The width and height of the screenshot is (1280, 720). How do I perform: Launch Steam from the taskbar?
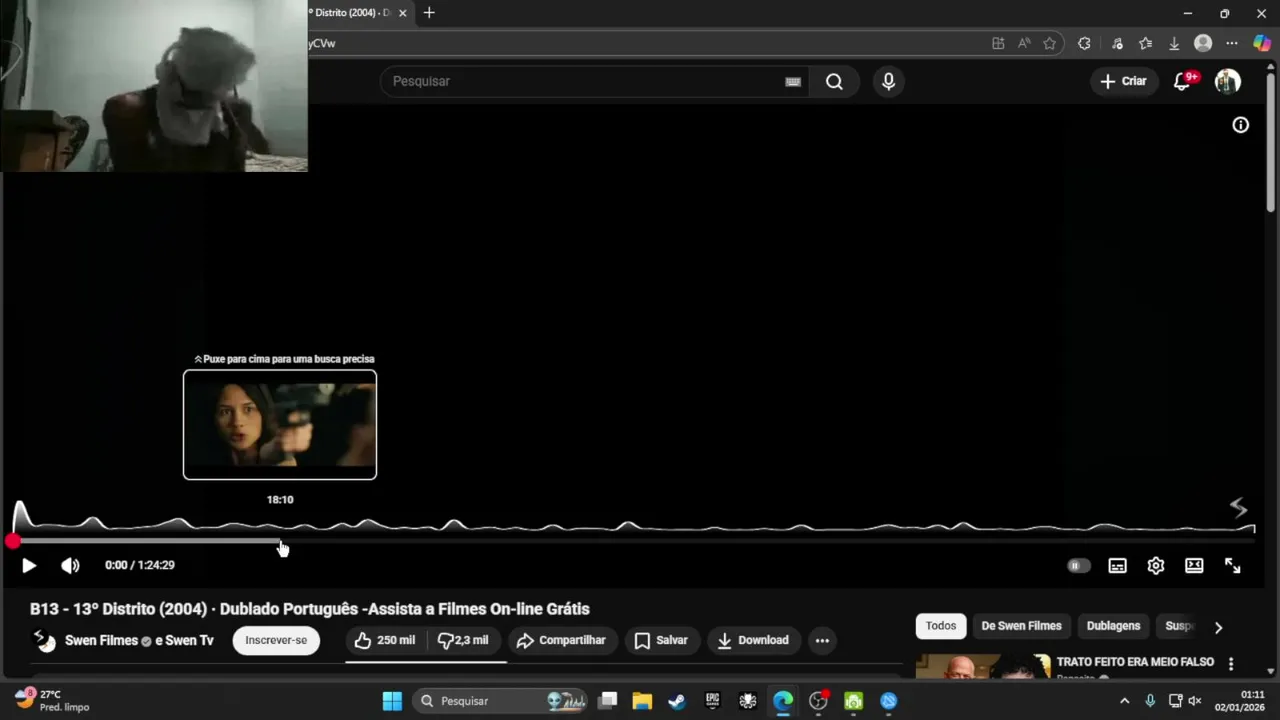677,701
